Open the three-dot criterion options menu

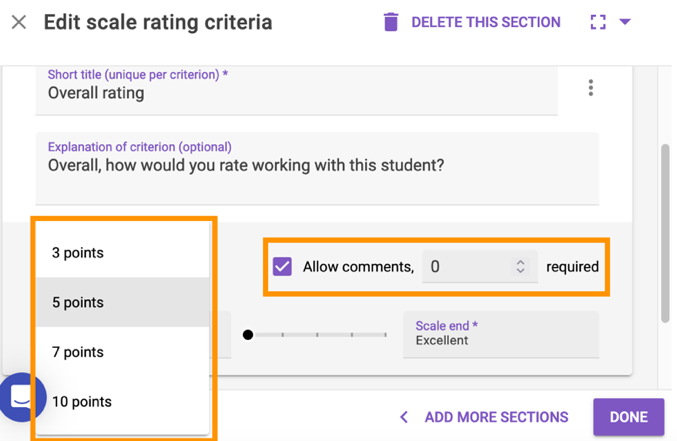click(x=590, y=89)
